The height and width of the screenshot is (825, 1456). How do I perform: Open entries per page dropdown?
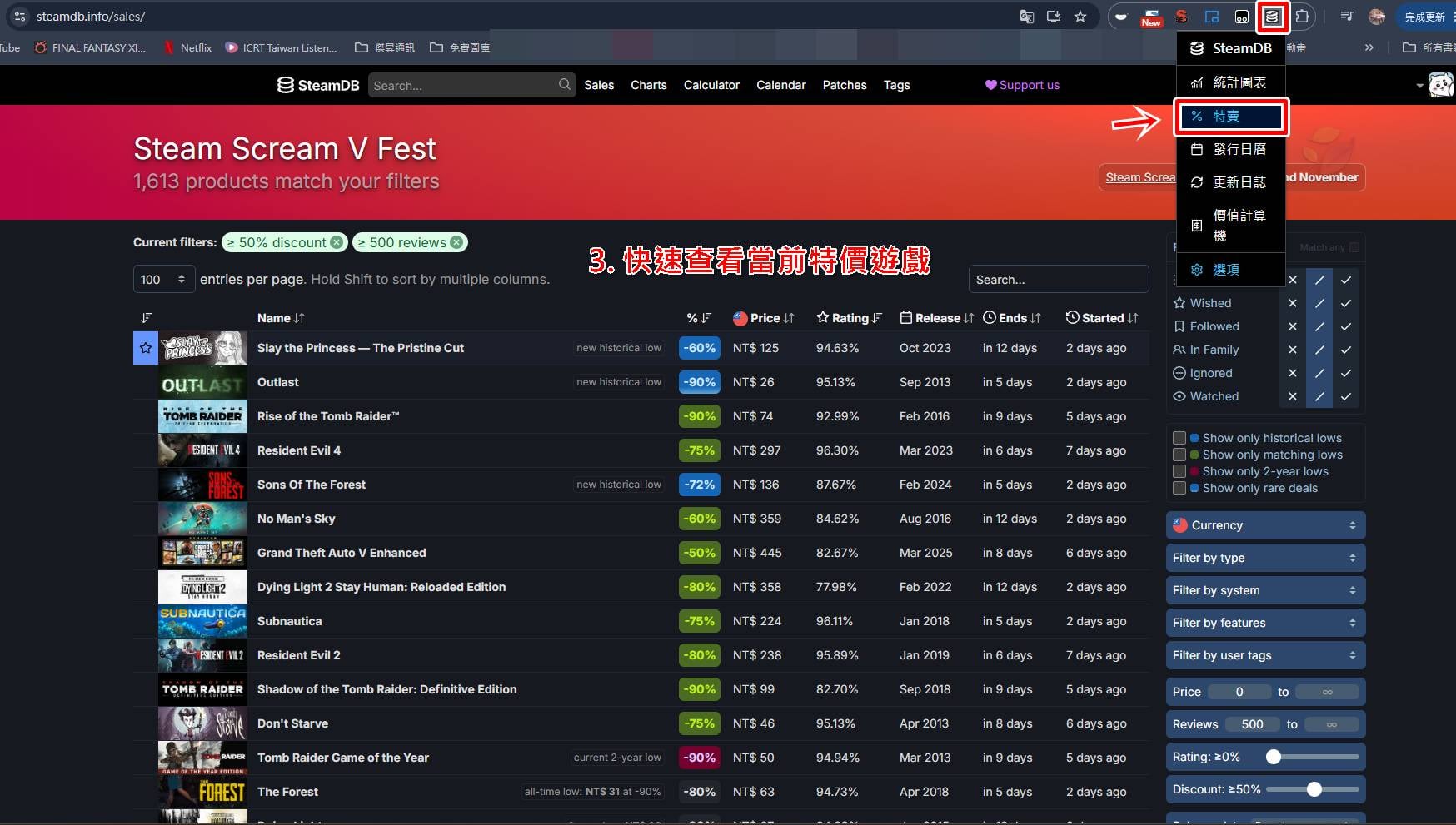[x=164, y=279]
